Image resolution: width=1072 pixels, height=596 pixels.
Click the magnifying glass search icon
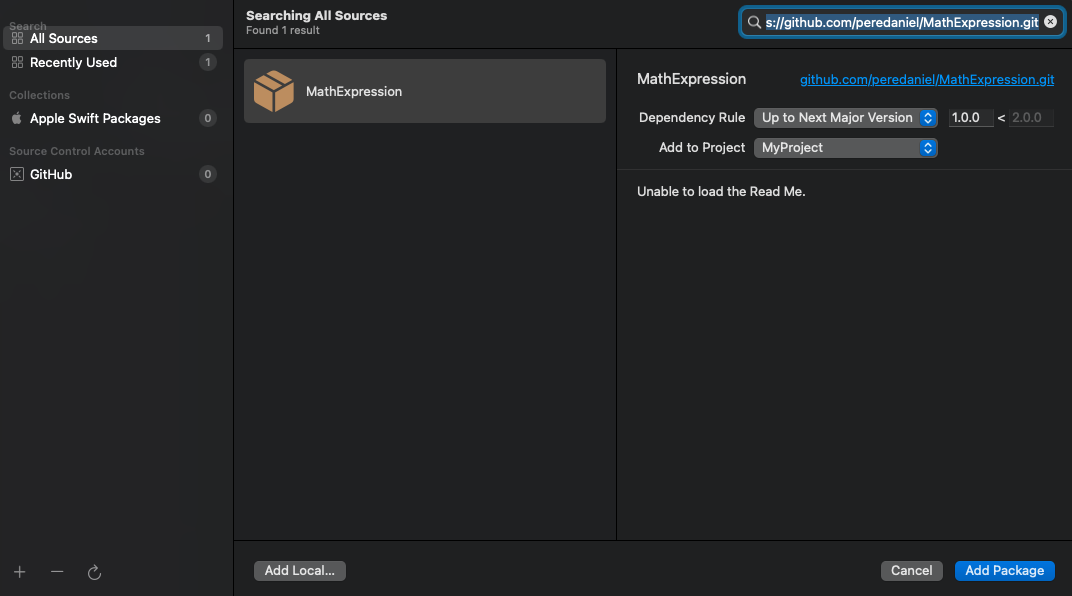pyautogui.click(x=754, y=23)
